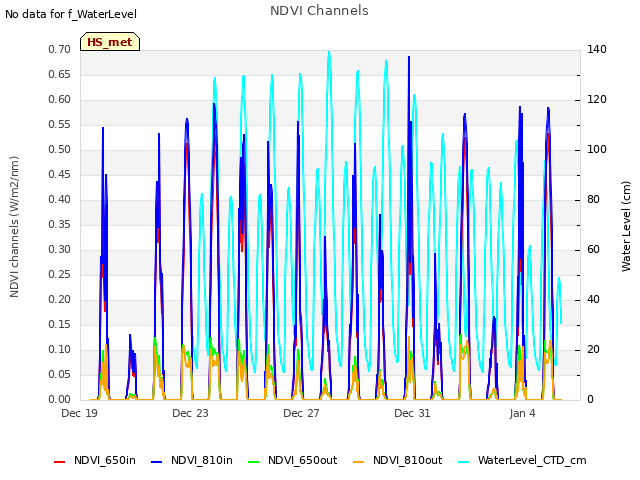Click the HS_met annotation box
This screenshot has height=480, width=640.
pyautogui.click(x=110, y=42)
